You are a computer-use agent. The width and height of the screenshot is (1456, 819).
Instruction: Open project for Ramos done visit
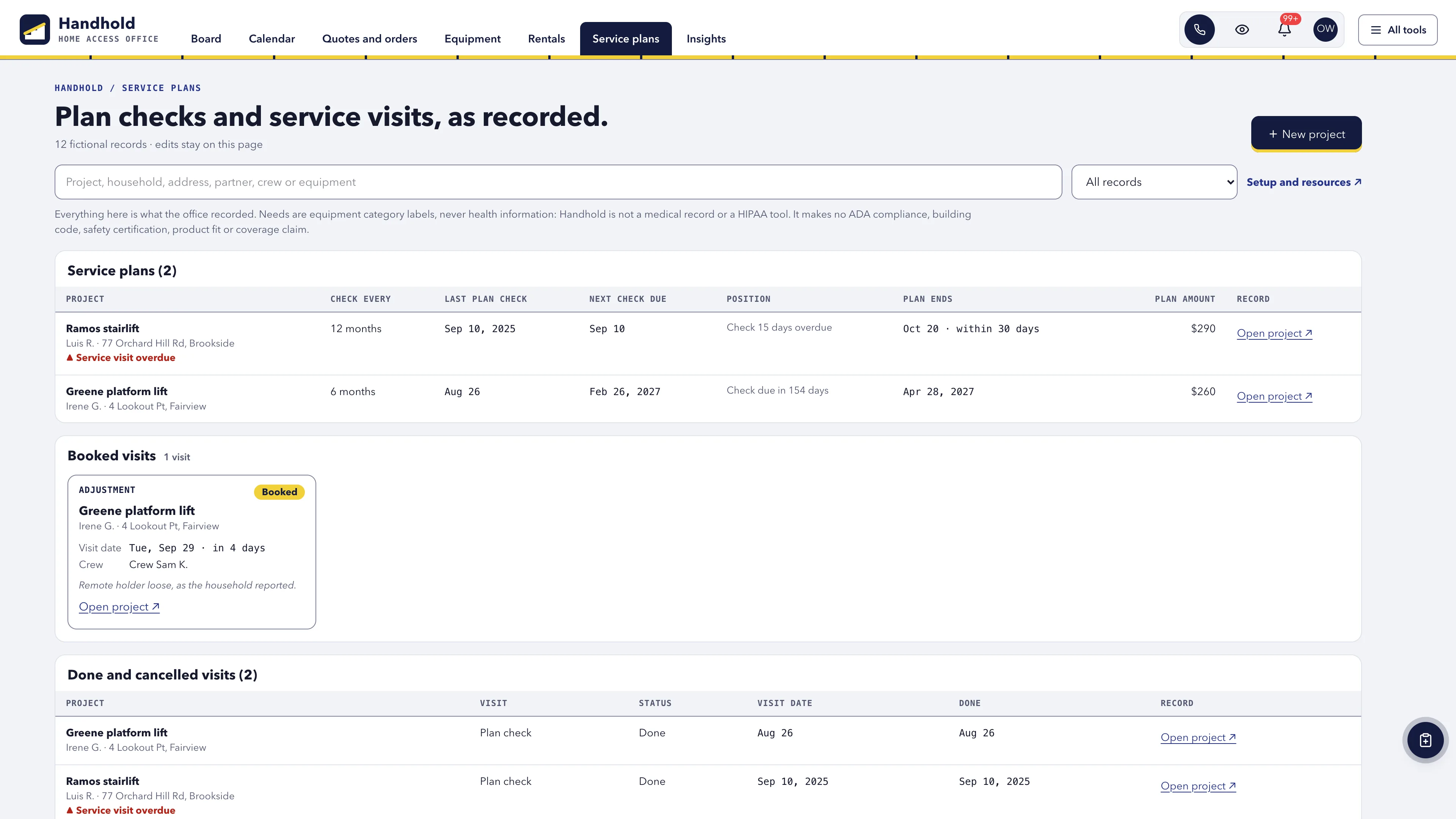pyautogui.click(x=1198, y=786)
